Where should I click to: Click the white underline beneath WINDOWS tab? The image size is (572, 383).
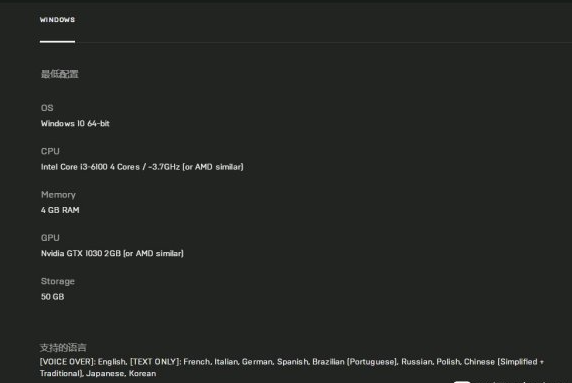tap(57, 42)
